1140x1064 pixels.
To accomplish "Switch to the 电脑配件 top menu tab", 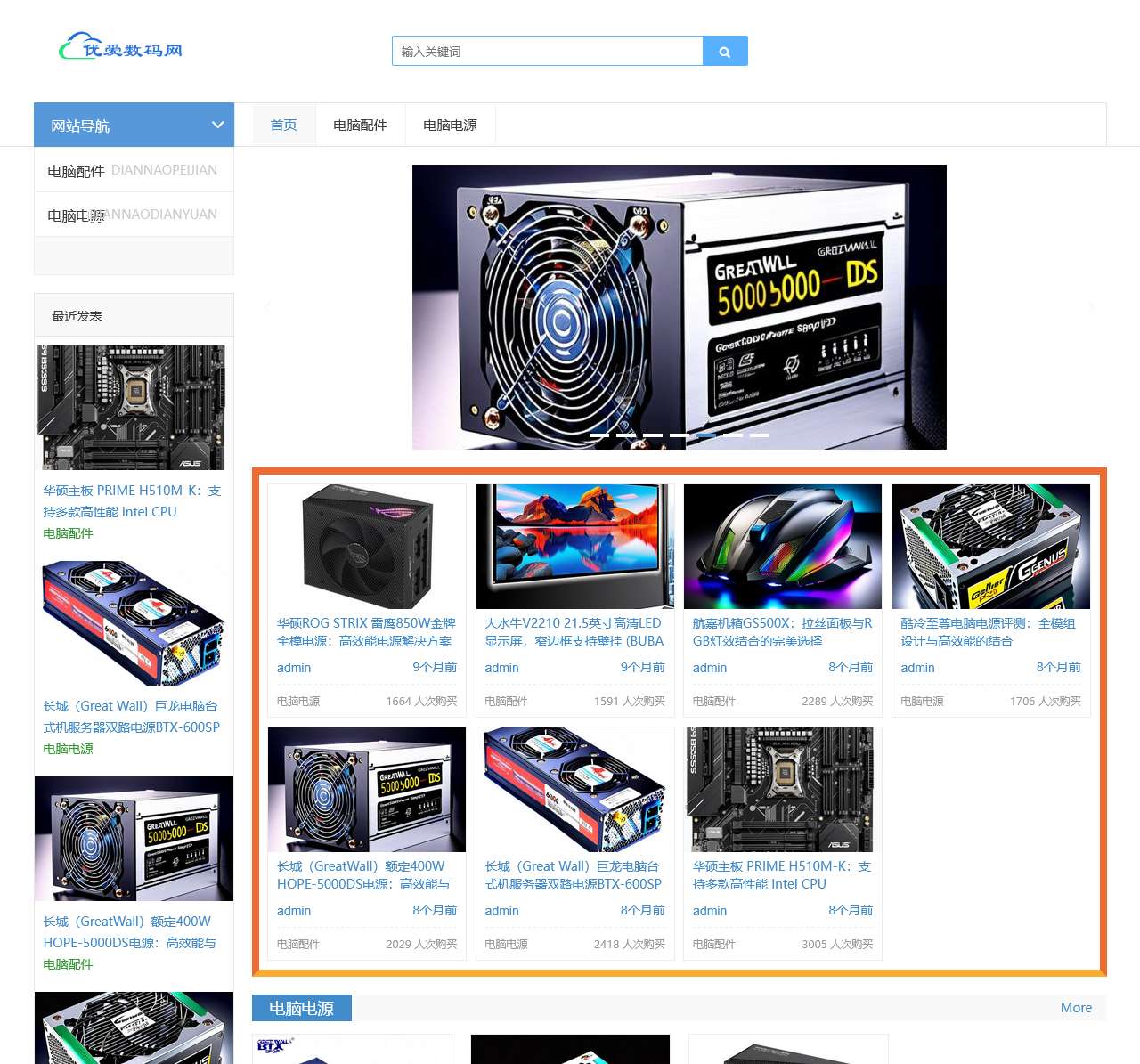I will [x=360, y=125].
